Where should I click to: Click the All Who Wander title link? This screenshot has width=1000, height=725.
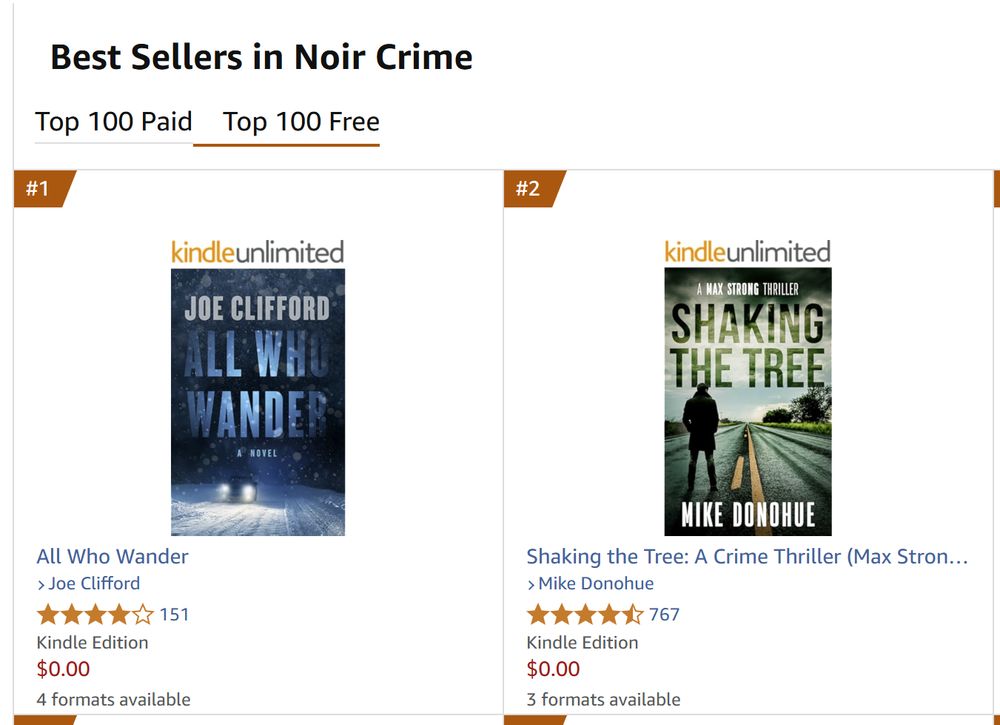[112, 556]
